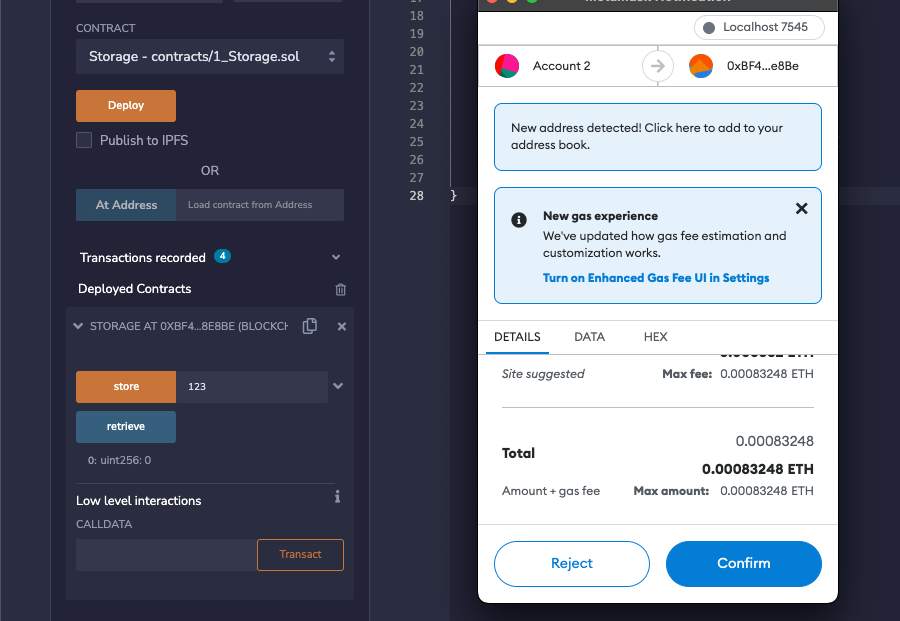The image size is (900, 621).
Task: Enable the Publish to IPFS checkbox
Action: [84, 140]
